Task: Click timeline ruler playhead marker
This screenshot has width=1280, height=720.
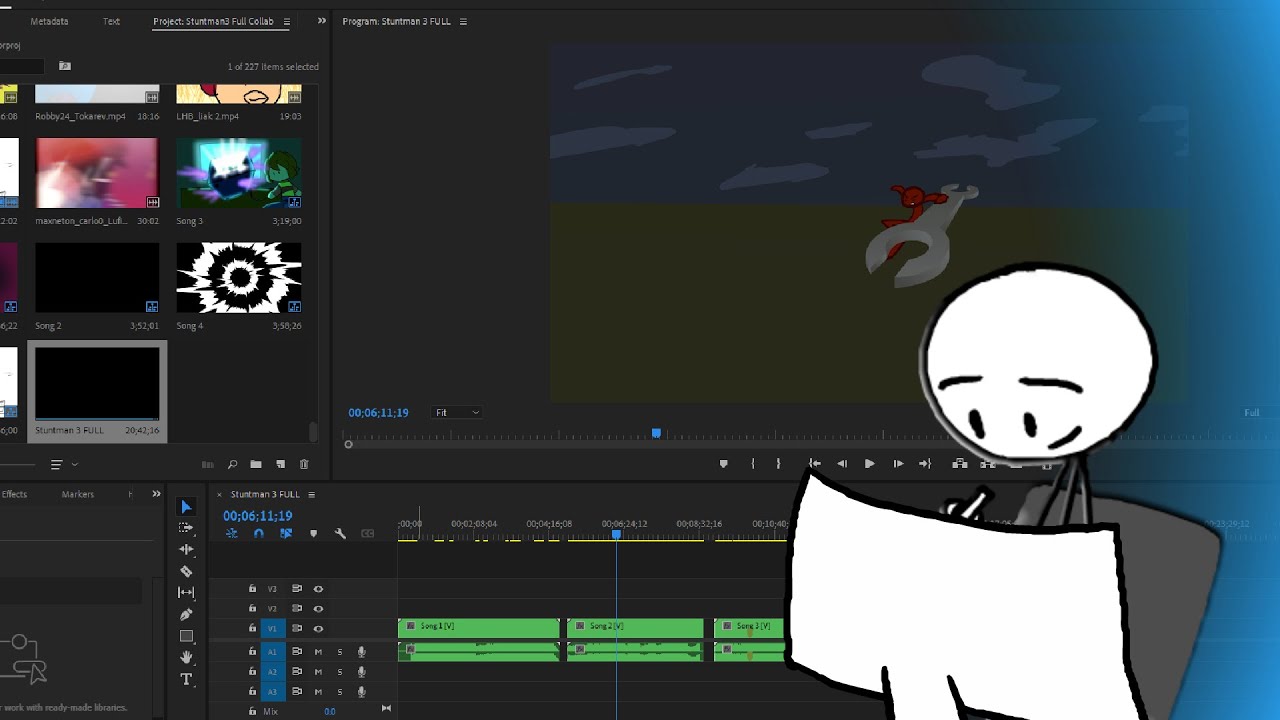Action: click(616, 535)
